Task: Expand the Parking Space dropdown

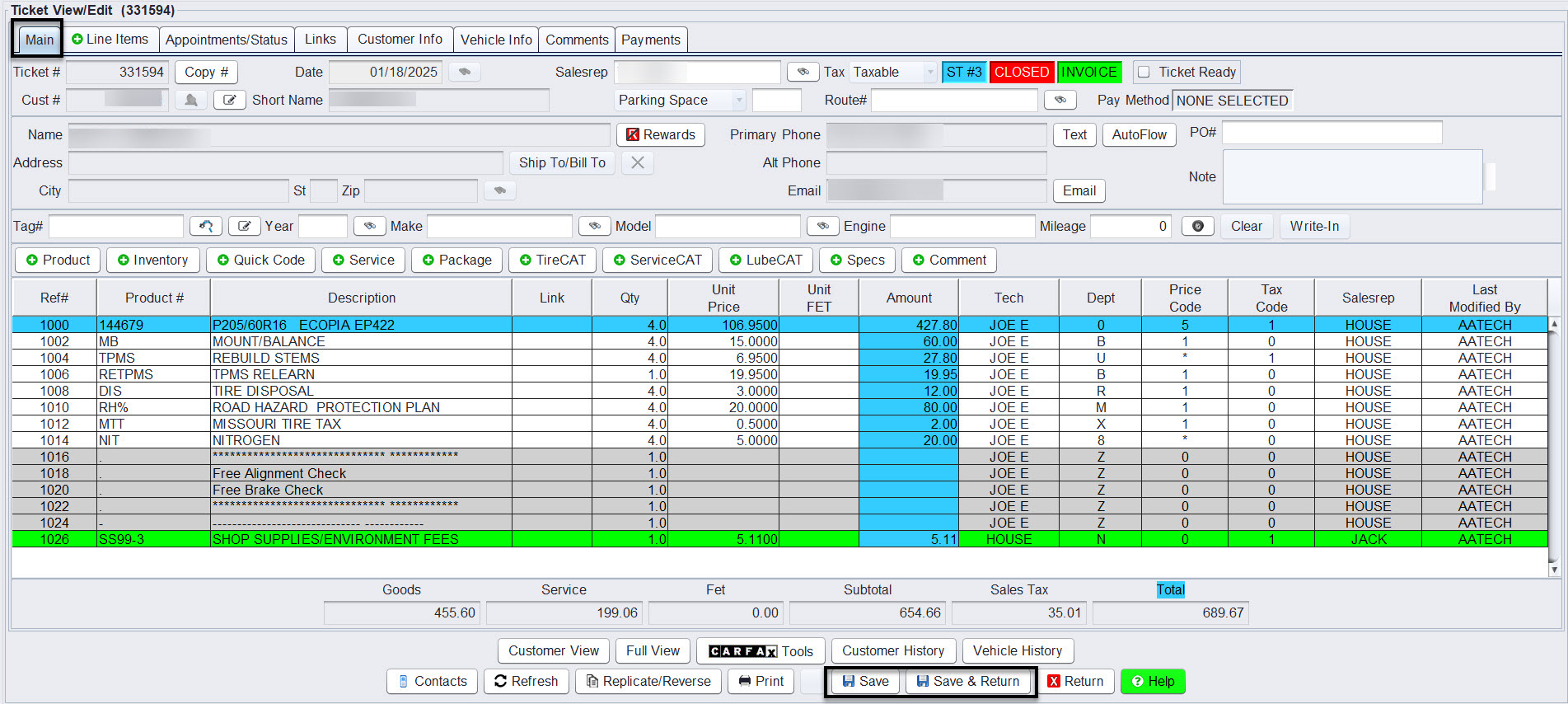Action: 738,101
